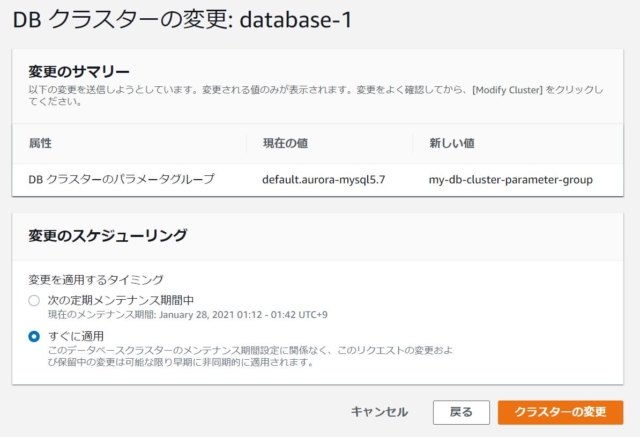Select the 次の定期メンテナンス期間中 radio button
The width and height of the screenshot is (640, 437).
34,301
